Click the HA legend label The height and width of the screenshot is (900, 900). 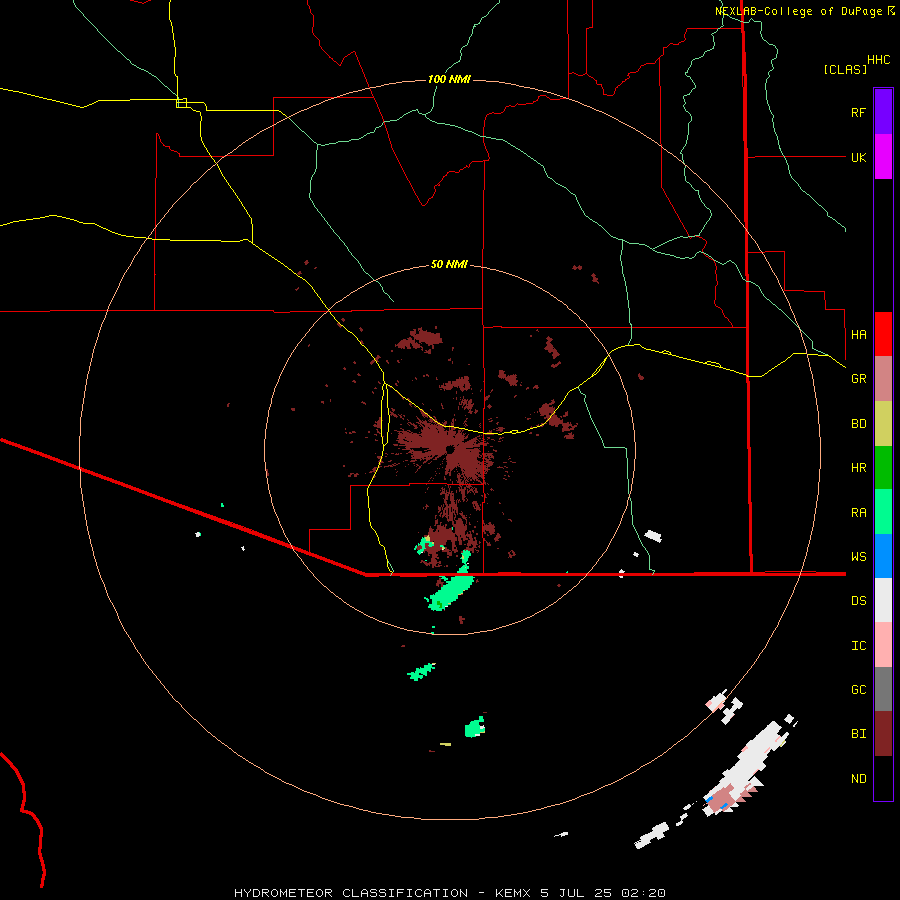pos(858,334)
